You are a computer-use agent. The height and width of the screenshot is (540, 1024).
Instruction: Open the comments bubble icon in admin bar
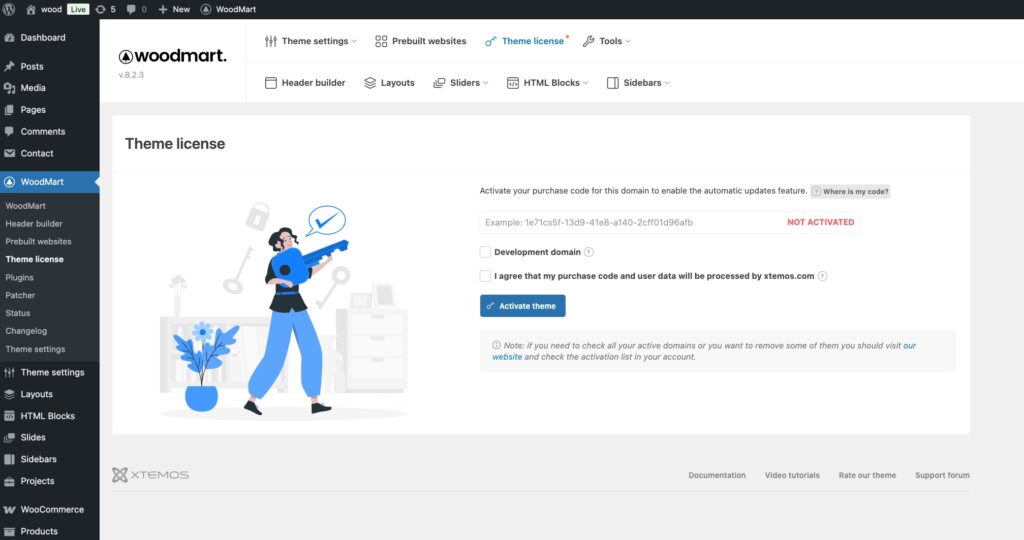coord(131,9)
